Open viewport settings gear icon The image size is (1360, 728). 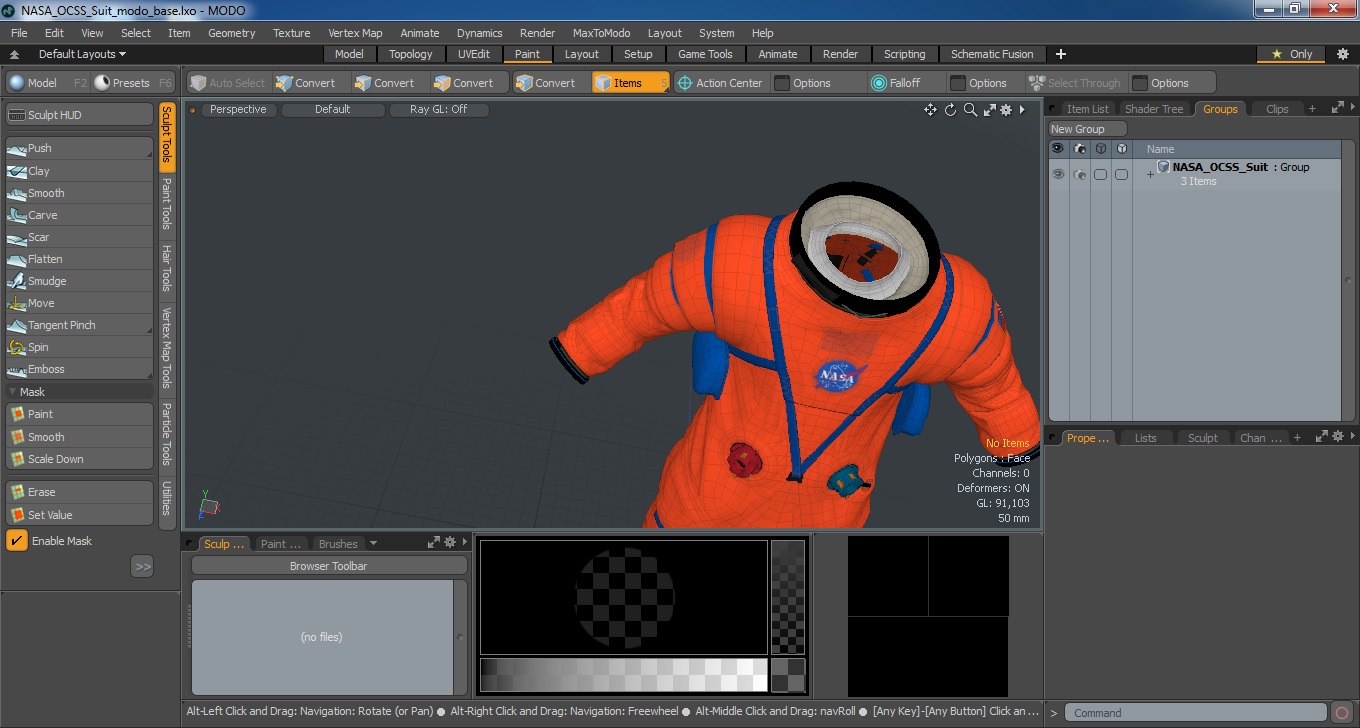[x=1006, y=110]
